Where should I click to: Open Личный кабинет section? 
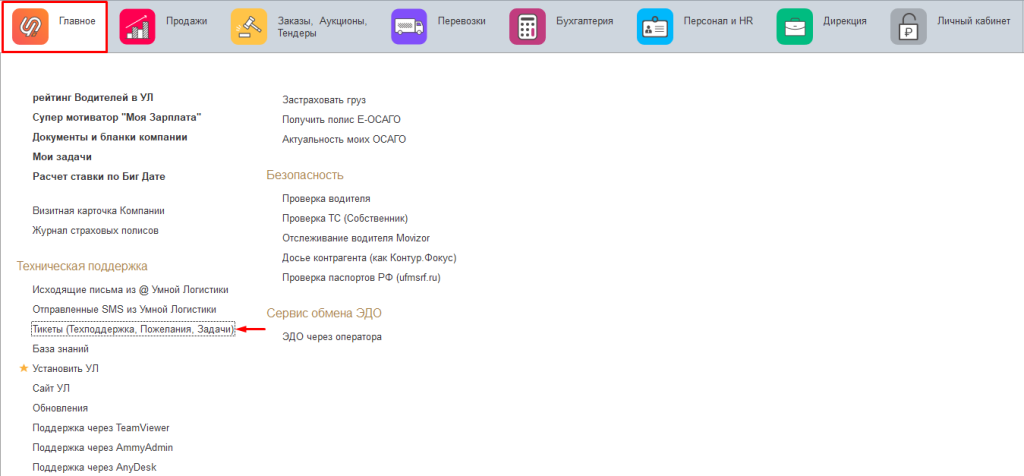point(974,21)
